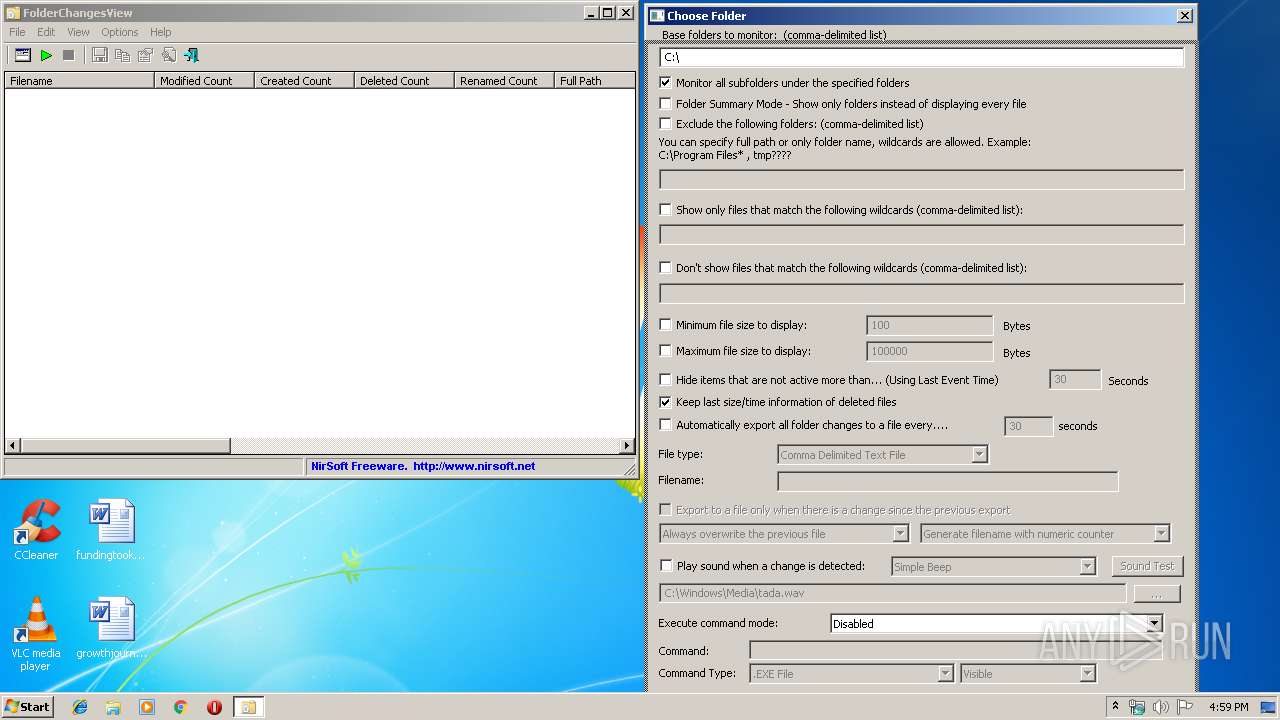The image size is (1280, 720).
Task: Click the Exit door toolbar icon
Action: (x=191, y=55)
